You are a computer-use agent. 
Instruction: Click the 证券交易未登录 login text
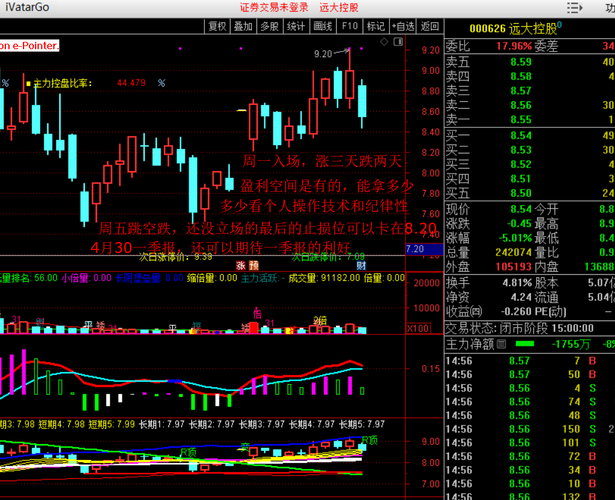[274, 7]
